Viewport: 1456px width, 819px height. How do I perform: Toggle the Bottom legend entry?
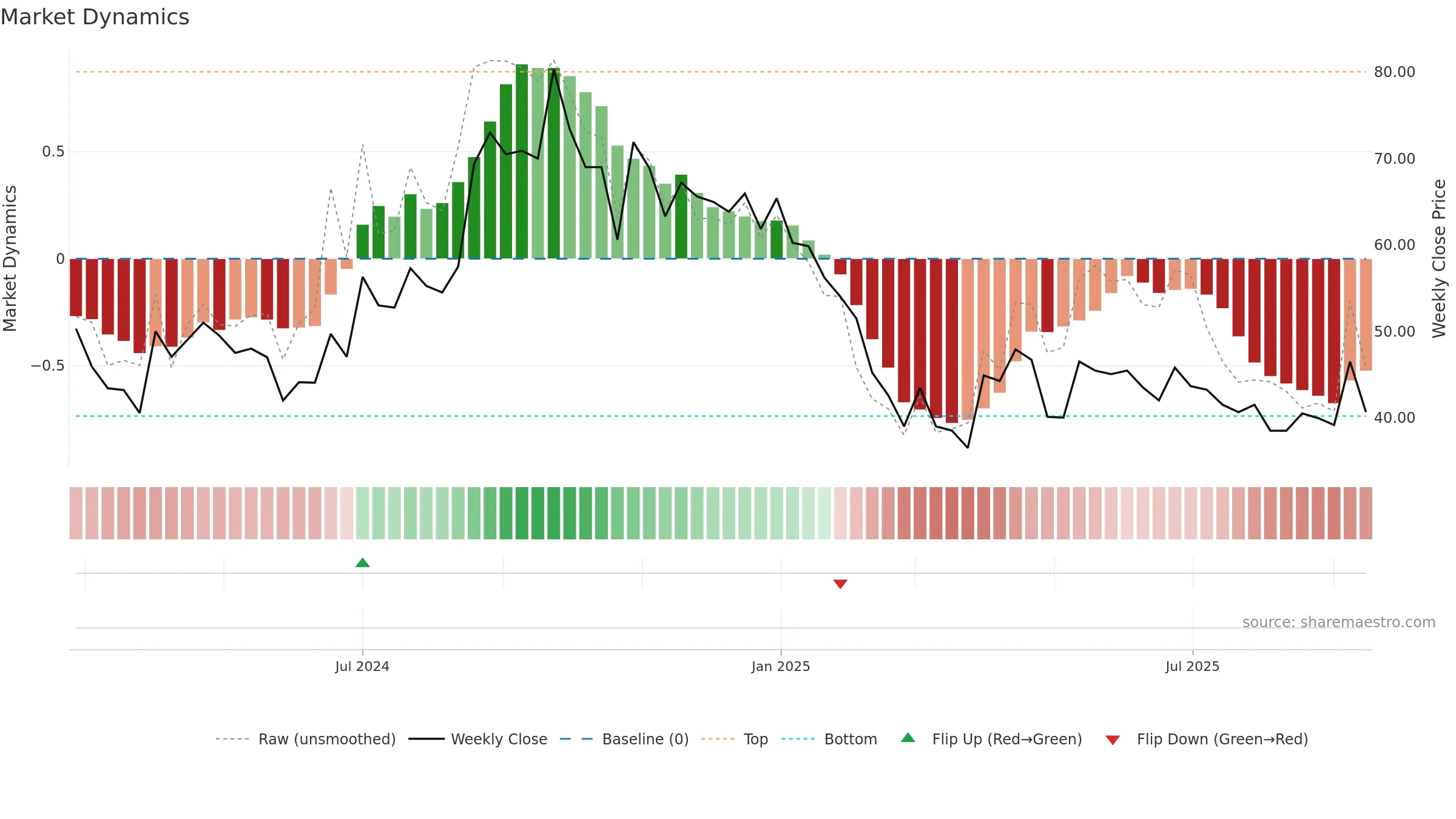(829, 739)
